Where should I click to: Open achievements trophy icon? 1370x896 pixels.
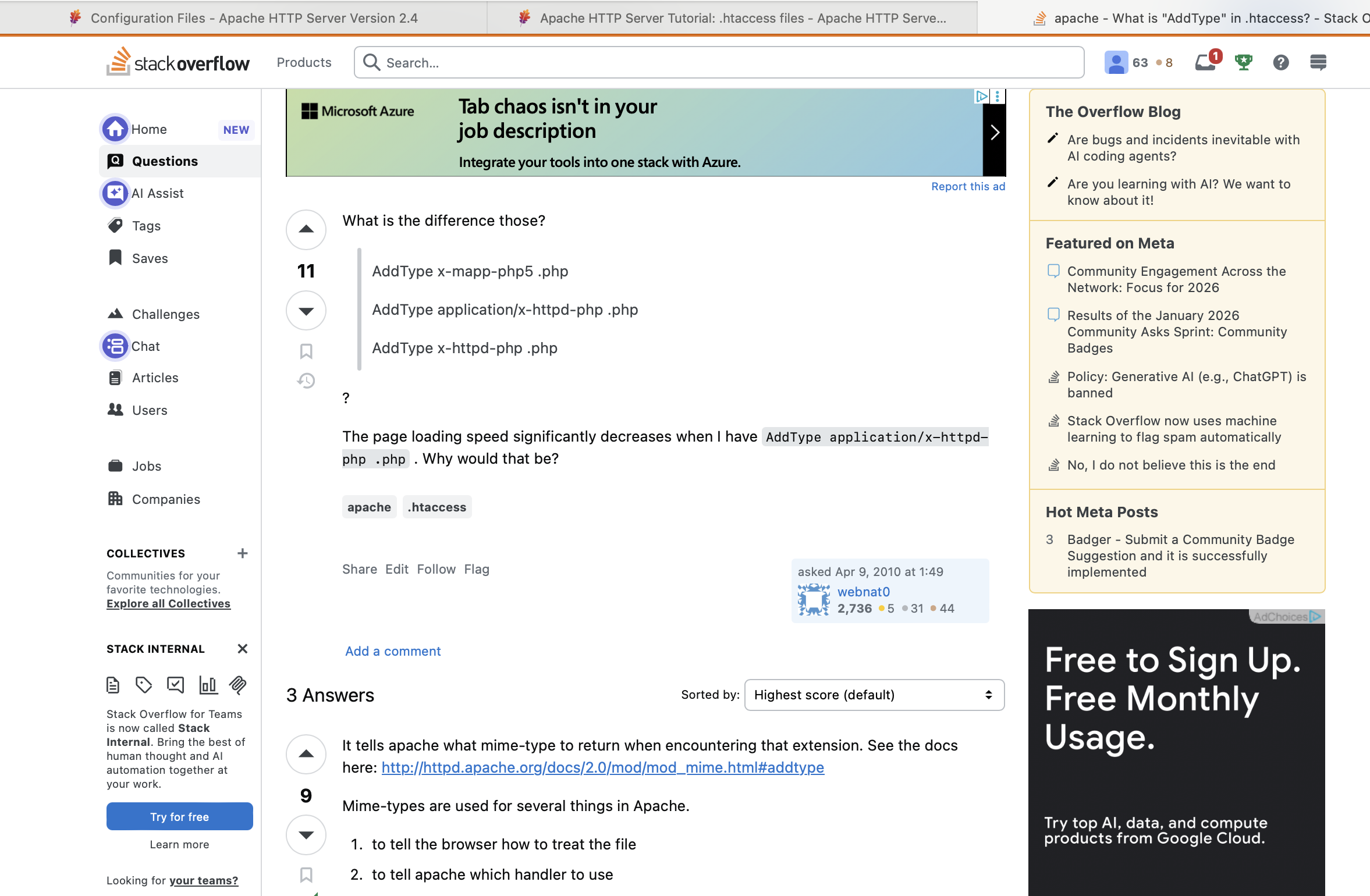[1244, 62]
